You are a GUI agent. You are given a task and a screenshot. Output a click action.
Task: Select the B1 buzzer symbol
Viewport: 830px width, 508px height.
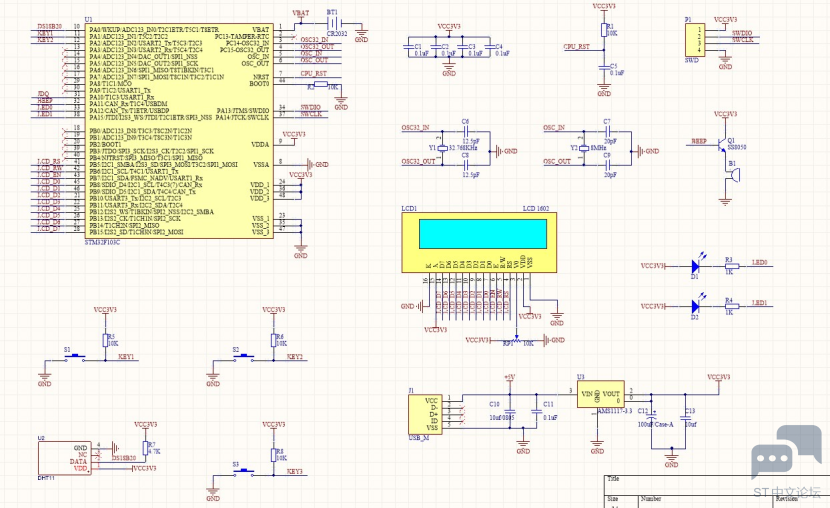[x=733, y=174]
